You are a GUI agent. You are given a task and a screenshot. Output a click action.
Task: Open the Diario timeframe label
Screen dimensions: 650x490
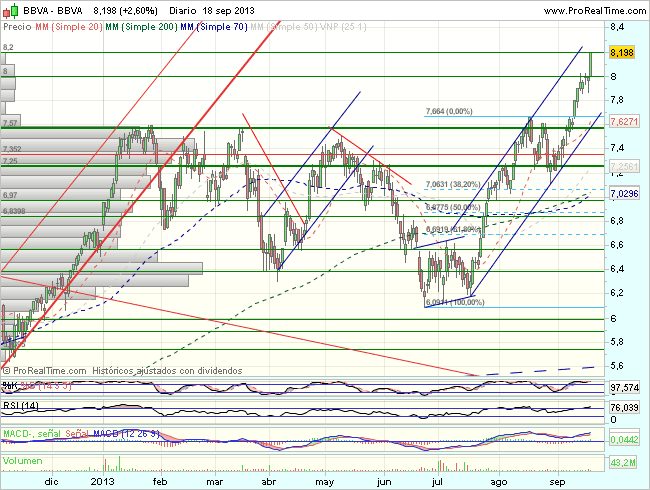click(x=182, y=11)
